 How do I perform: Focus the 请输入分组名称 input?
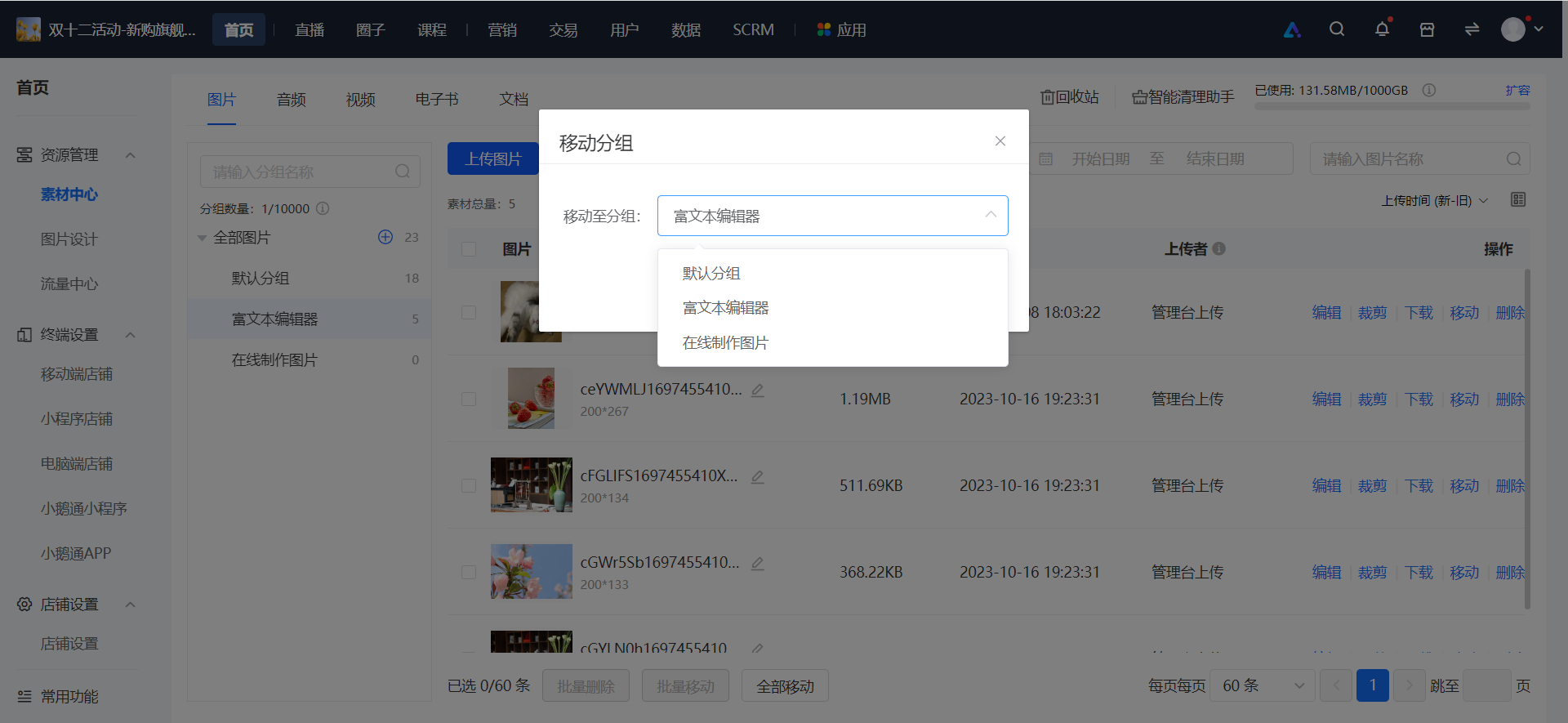click(x=310, y=172)
